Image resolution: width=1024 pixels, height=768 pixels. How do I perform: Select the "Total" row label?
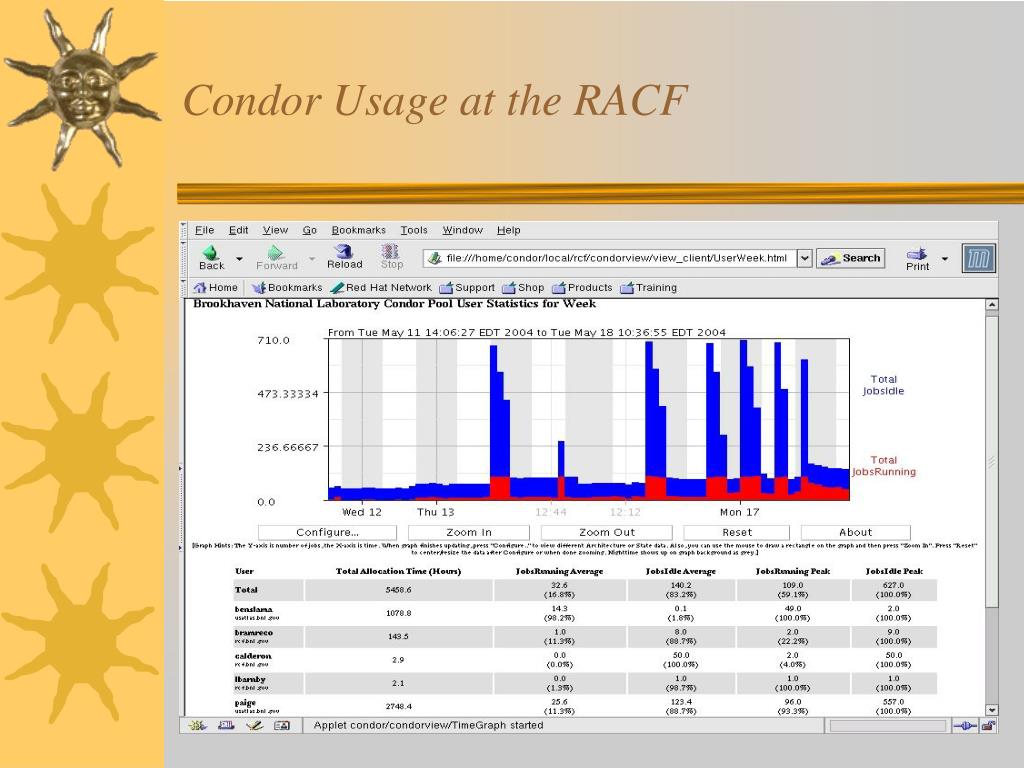tap(246, 590)
